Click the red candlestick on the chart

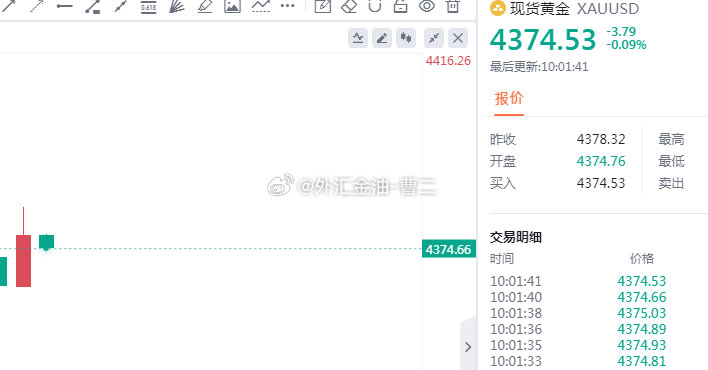23,261
